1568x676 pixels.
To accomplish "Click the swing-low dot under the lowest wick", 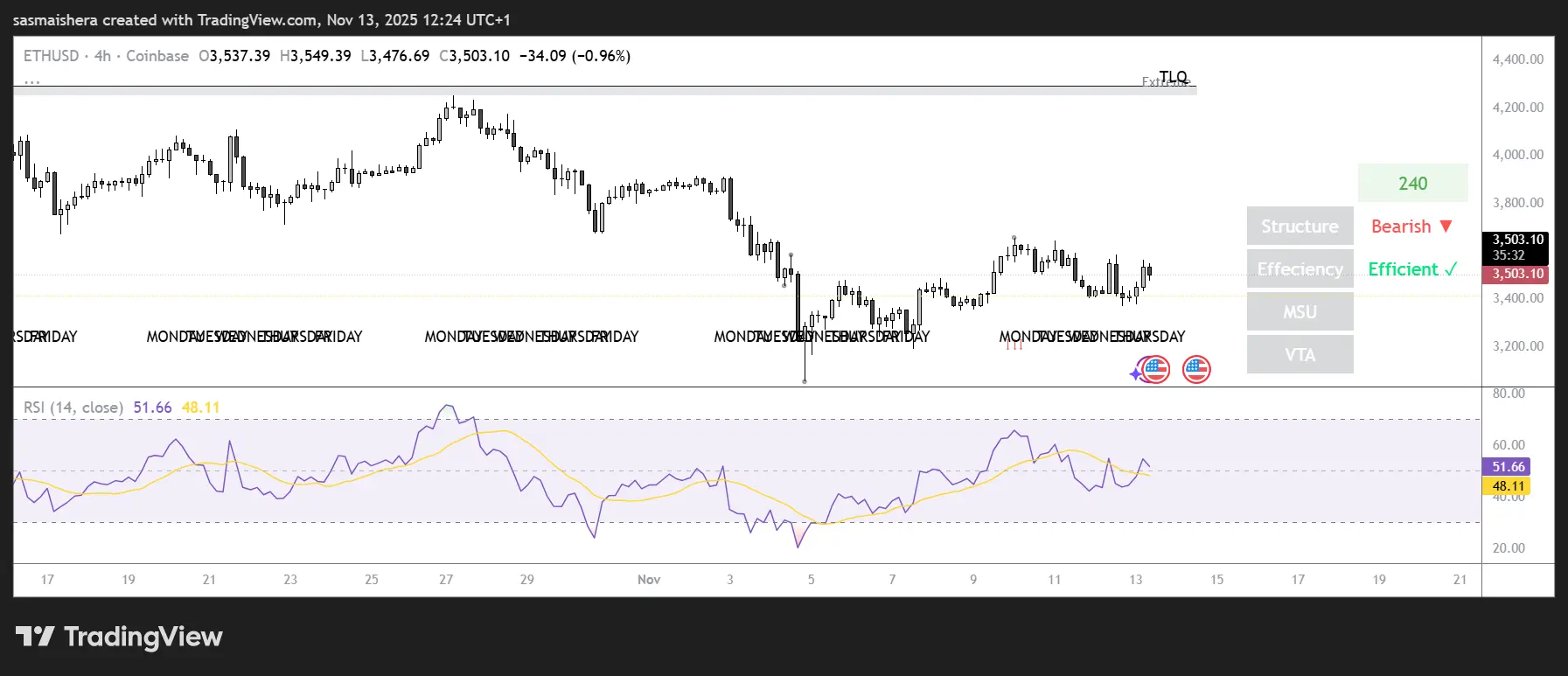I will tap(805, 381).
